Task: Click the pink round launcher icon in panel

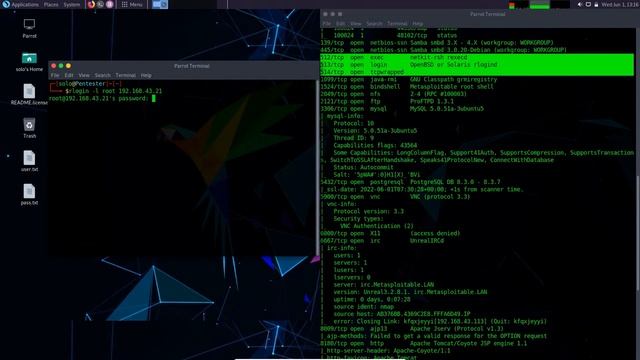Action: (109, 4)
